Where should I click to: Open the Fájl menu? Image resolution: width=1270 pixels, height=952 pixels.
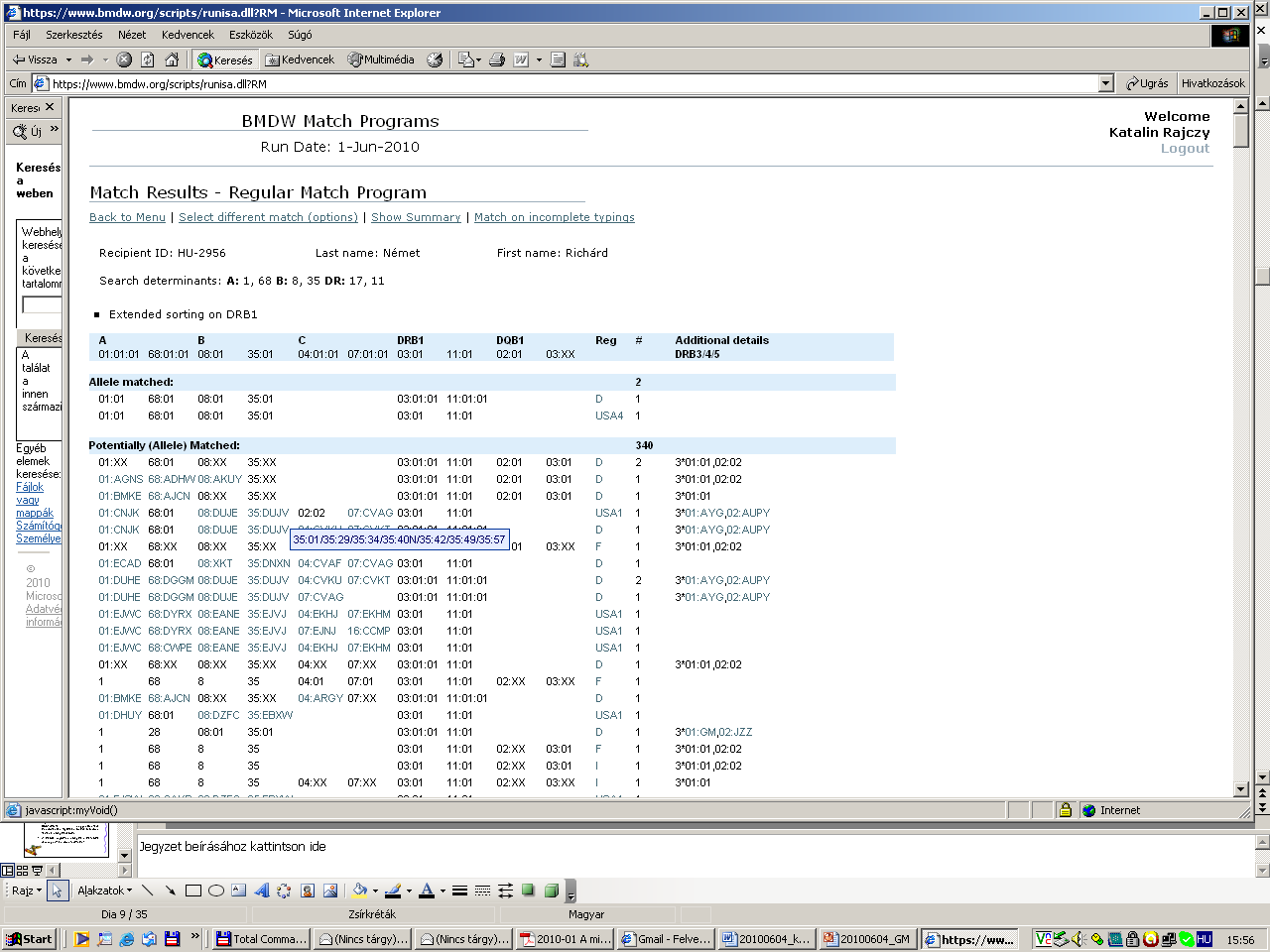point(22,35)
